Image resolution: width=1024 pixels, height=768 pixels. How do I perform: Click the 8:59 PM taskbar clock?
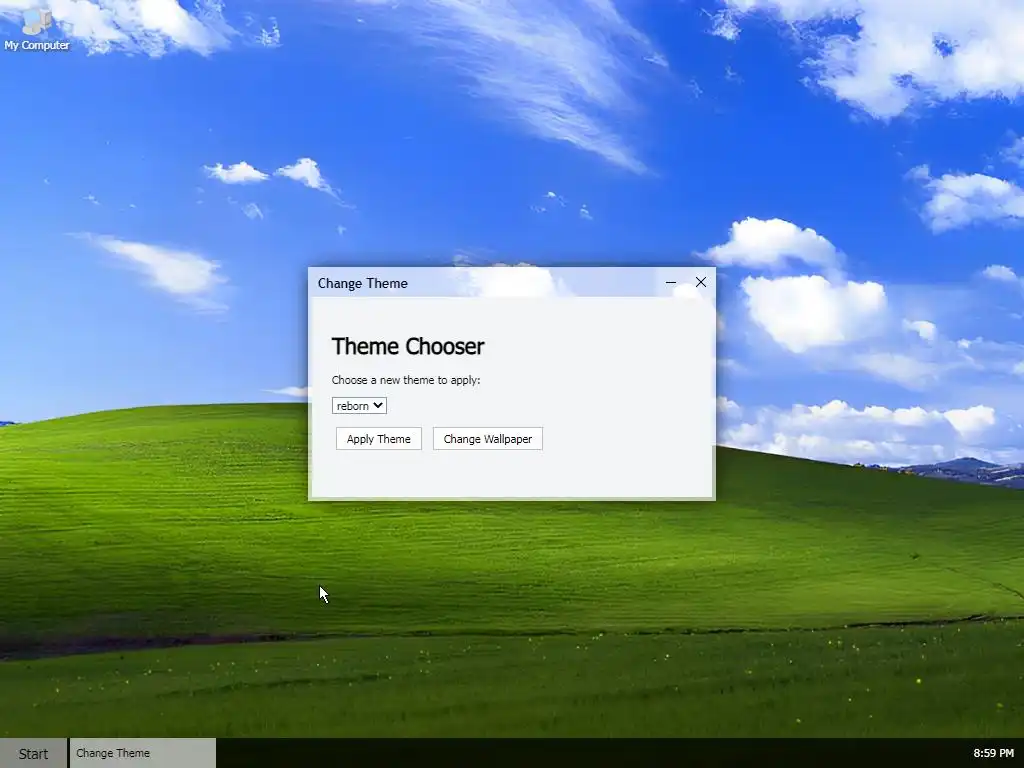tap(993, 753)
